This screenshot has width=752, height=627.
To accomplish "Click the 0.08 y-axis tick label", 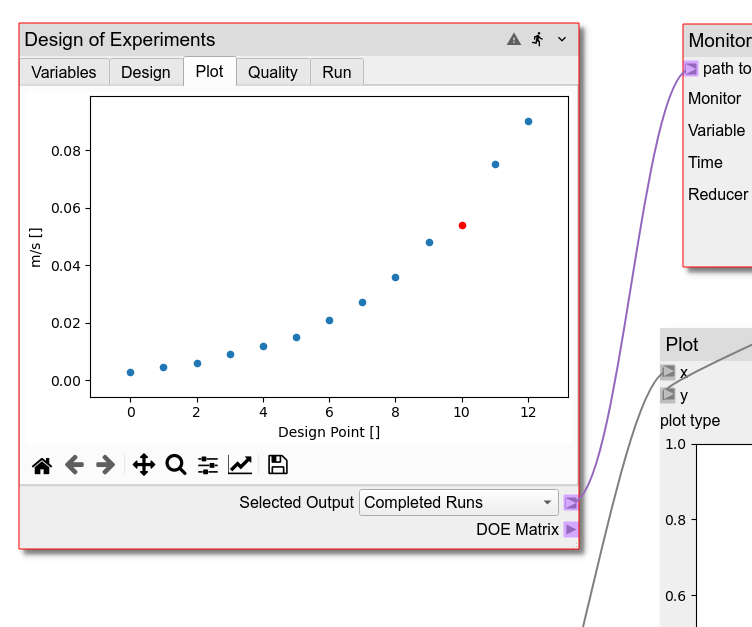I will click(x=66, y=151).
